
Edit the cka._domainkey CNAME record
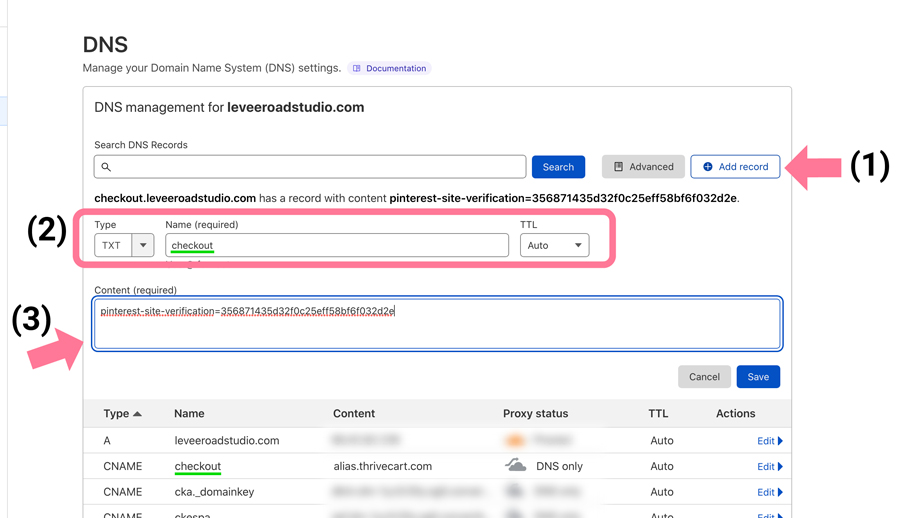[x=768, y=492]
